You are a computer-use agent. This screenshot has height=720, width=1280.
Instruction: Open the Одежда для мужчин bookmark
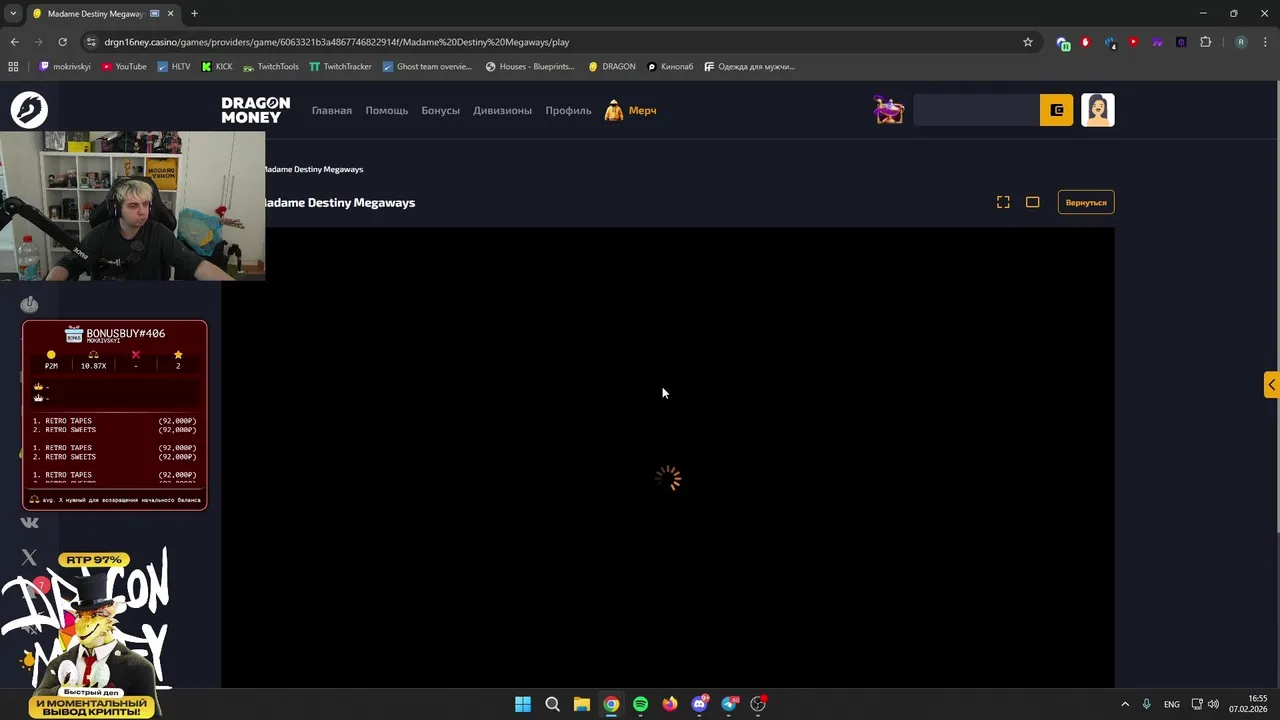[750, 67]
